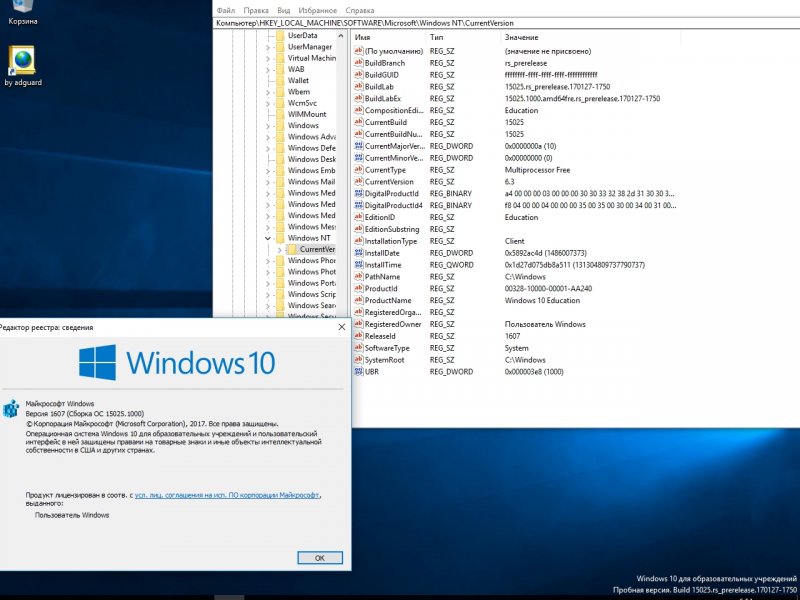Select the PathName value icon
The image size is (800, 600).
pos(358,277)
